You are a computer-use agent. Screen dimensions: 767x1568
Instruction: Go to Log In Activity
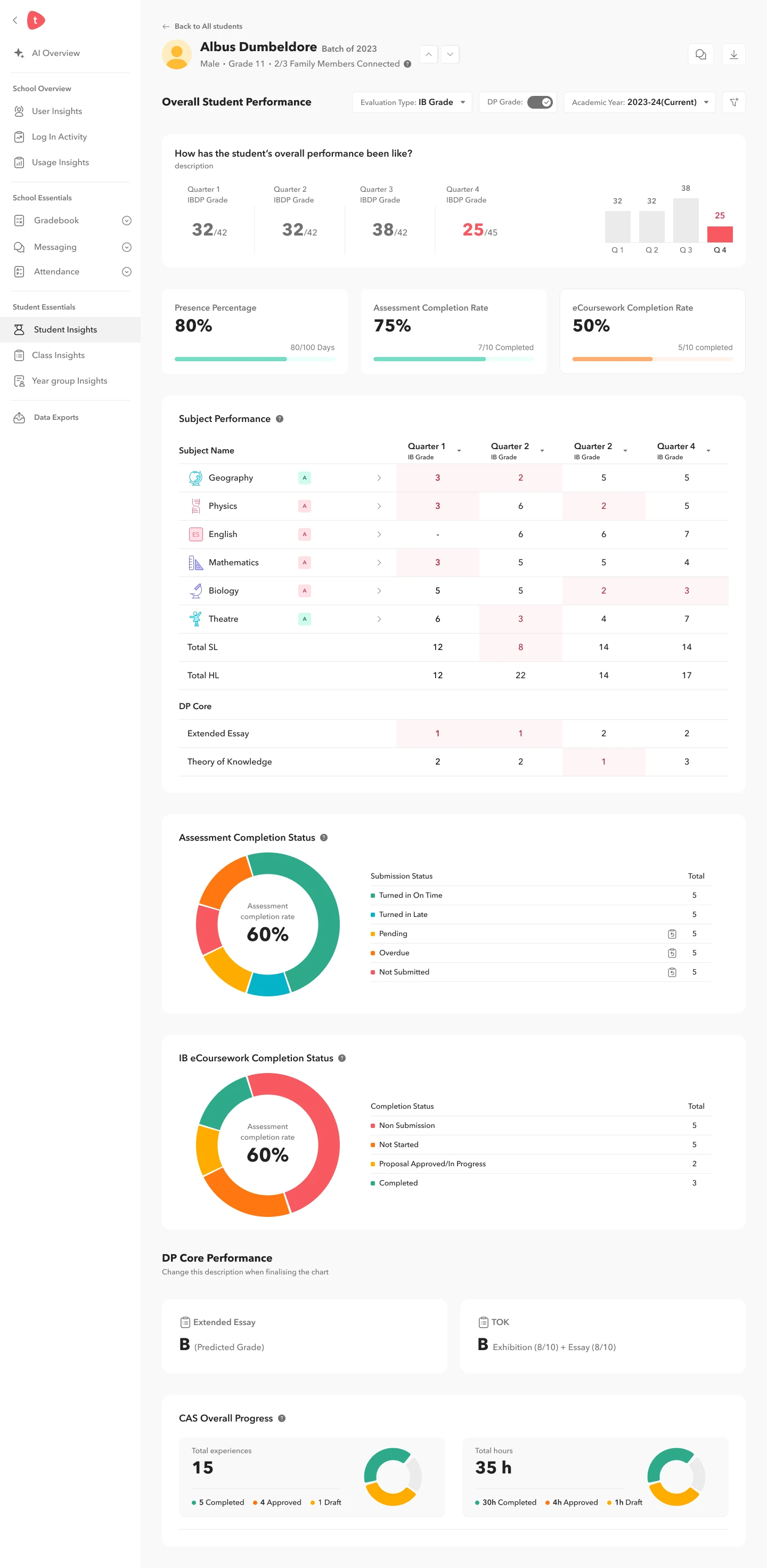(60, 137)
